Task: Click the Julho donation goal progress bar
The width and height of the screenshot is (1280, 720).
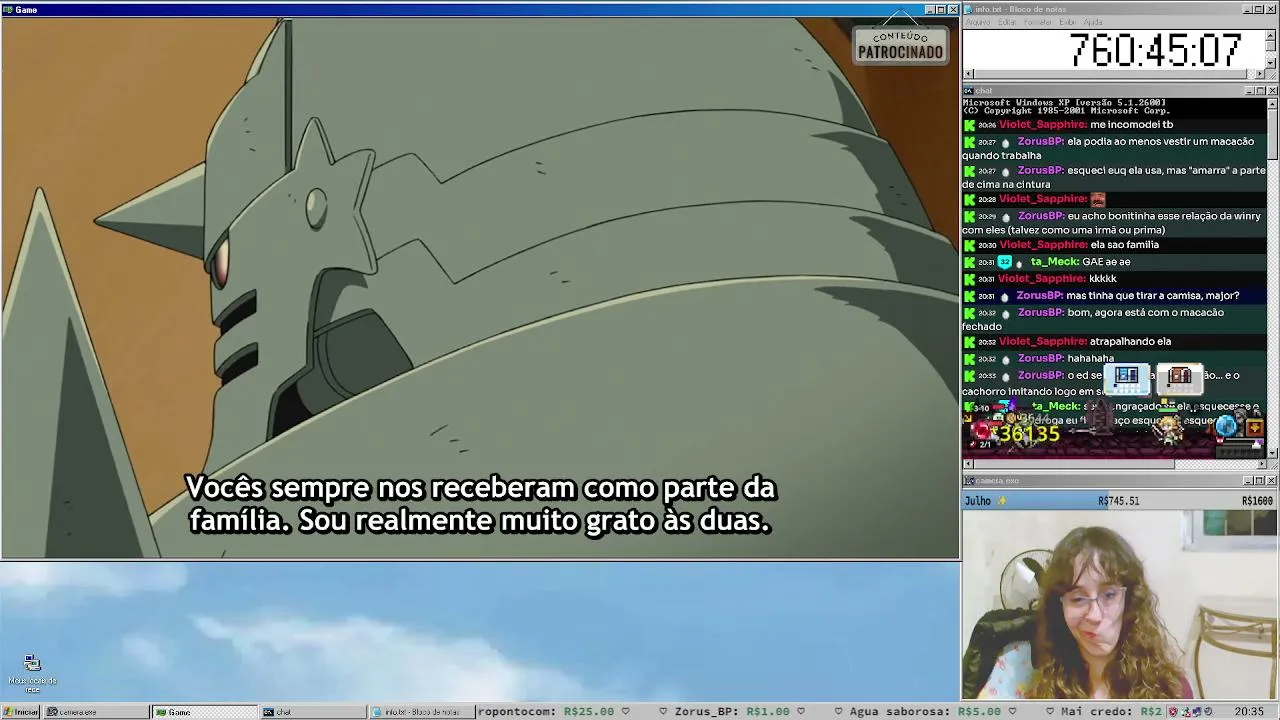Action: coord(1119,501)
